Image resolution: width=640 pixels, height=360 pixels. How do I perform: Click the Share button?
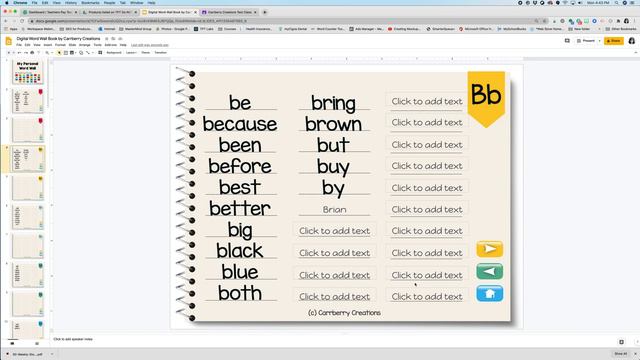(614, 41)
